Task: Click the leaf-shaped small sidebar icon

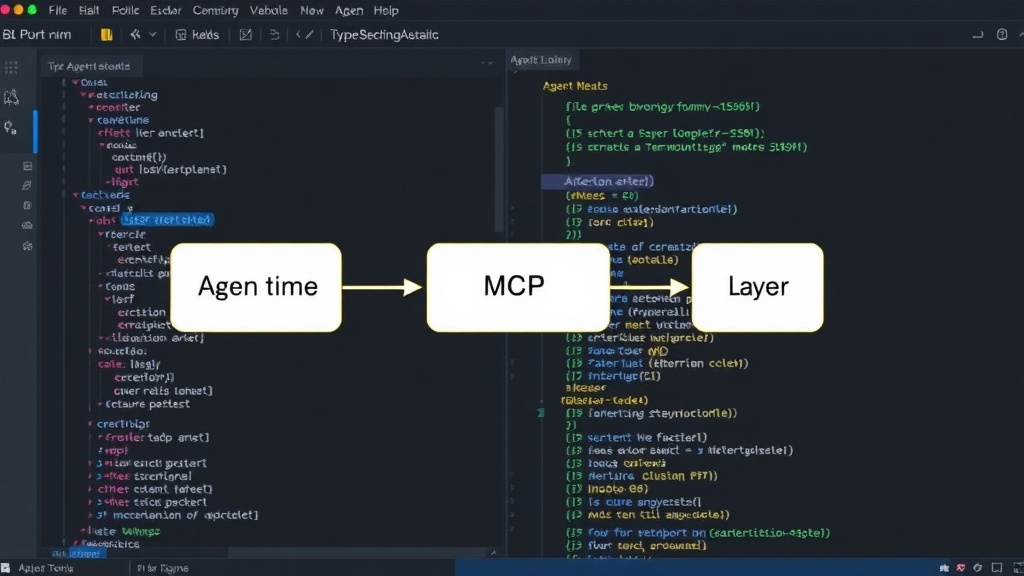Action: 27,185
